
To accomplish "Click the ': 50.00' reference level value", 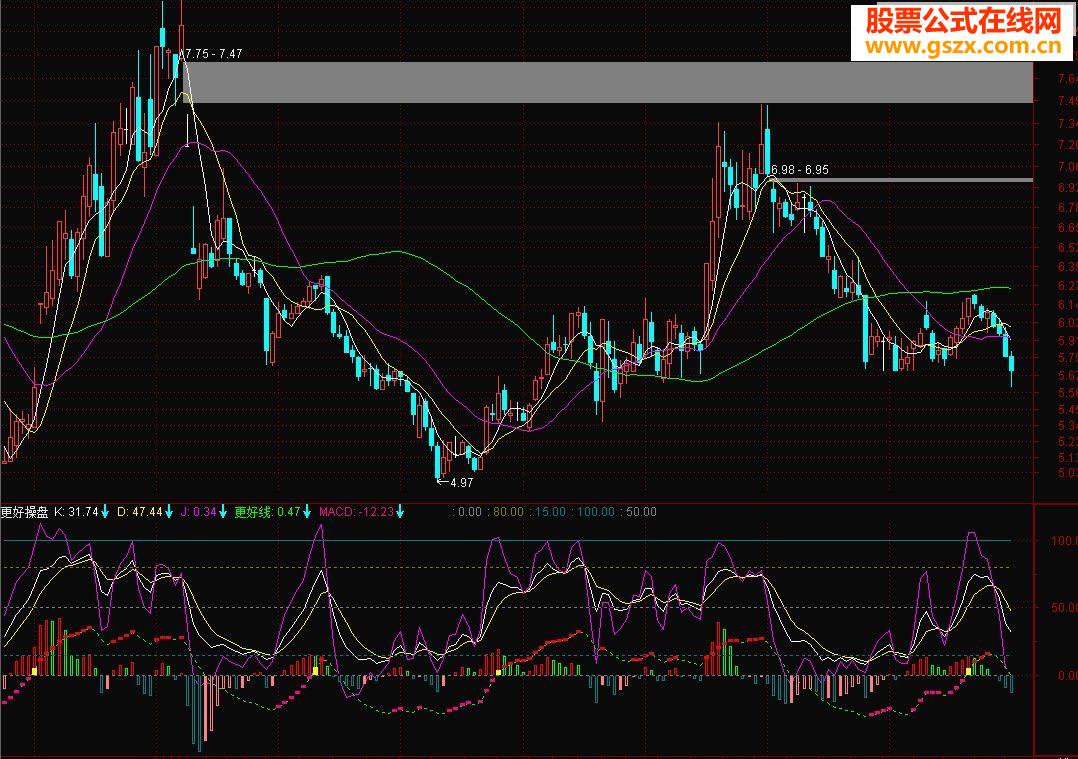I will [x=639, y=512].
